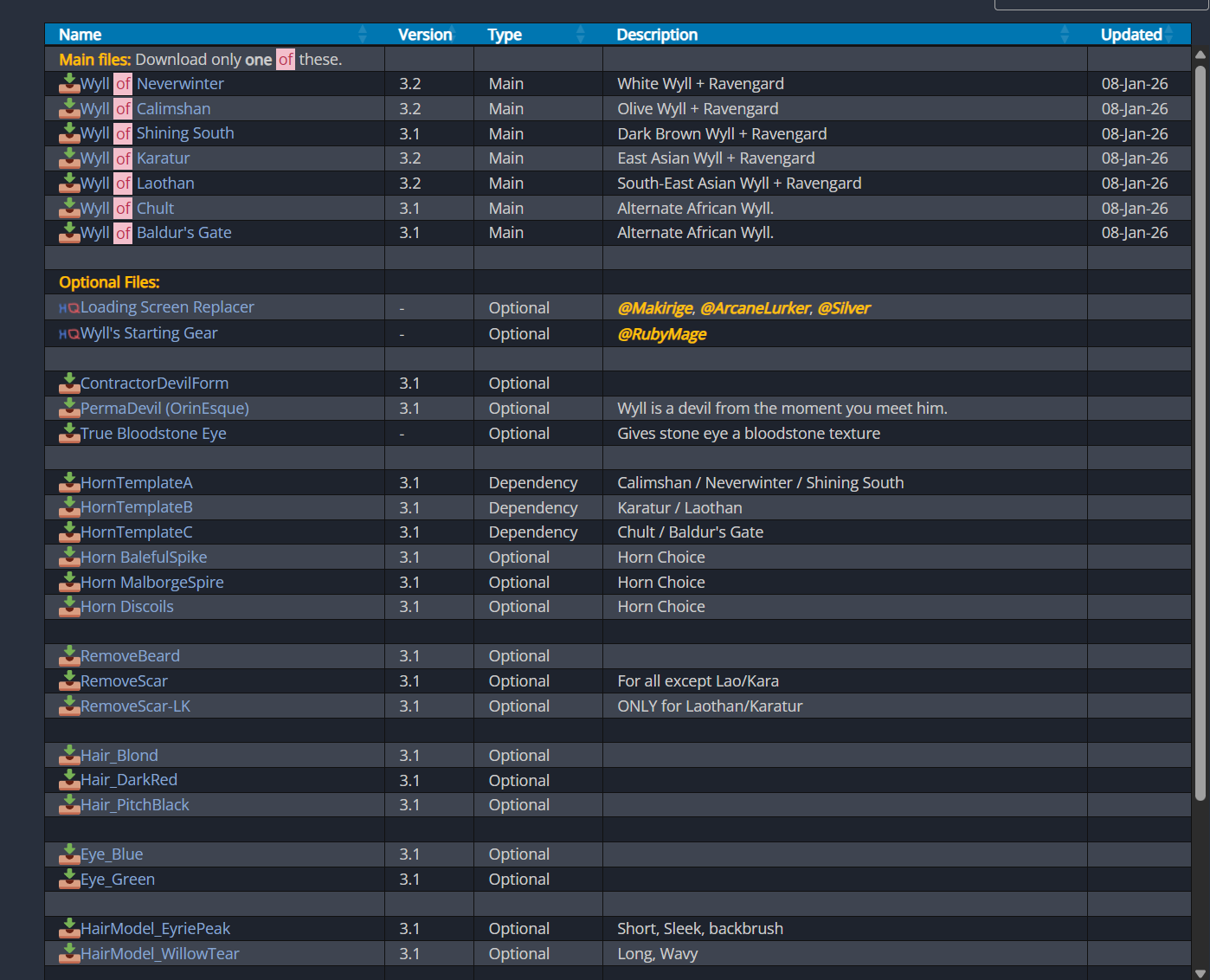This screenshot has height=980, width=1210.
Task: Click 'Short, Sleek, backbrush' description
Action: [x=700, y=929]
